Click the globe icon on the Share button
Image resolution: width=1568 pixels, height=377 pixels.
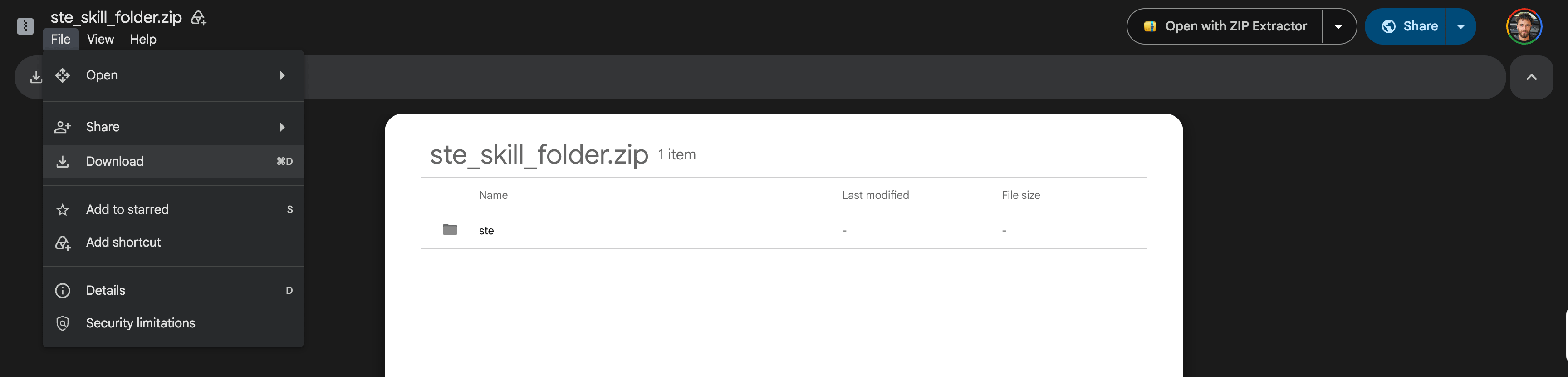1388,26
